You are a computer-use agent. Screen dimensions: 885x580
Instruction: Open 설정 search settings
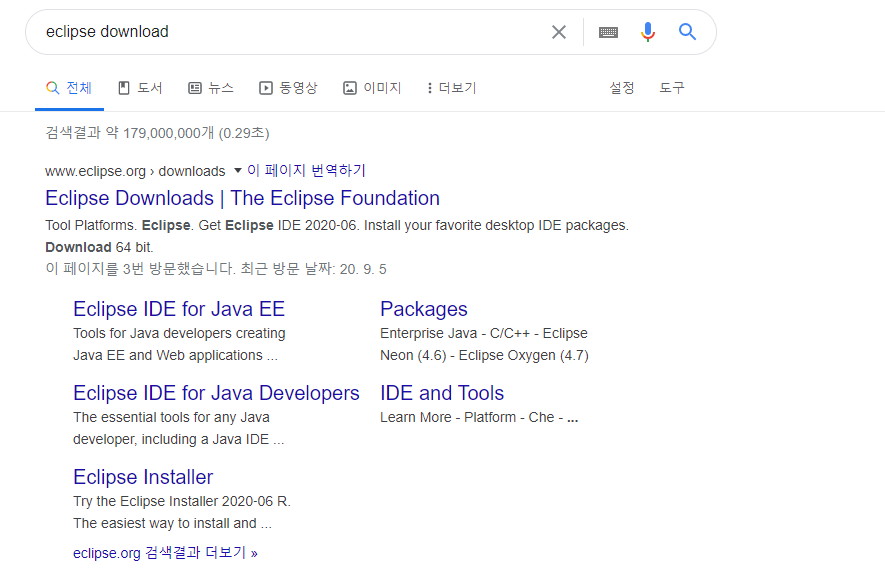pos(621,88)
